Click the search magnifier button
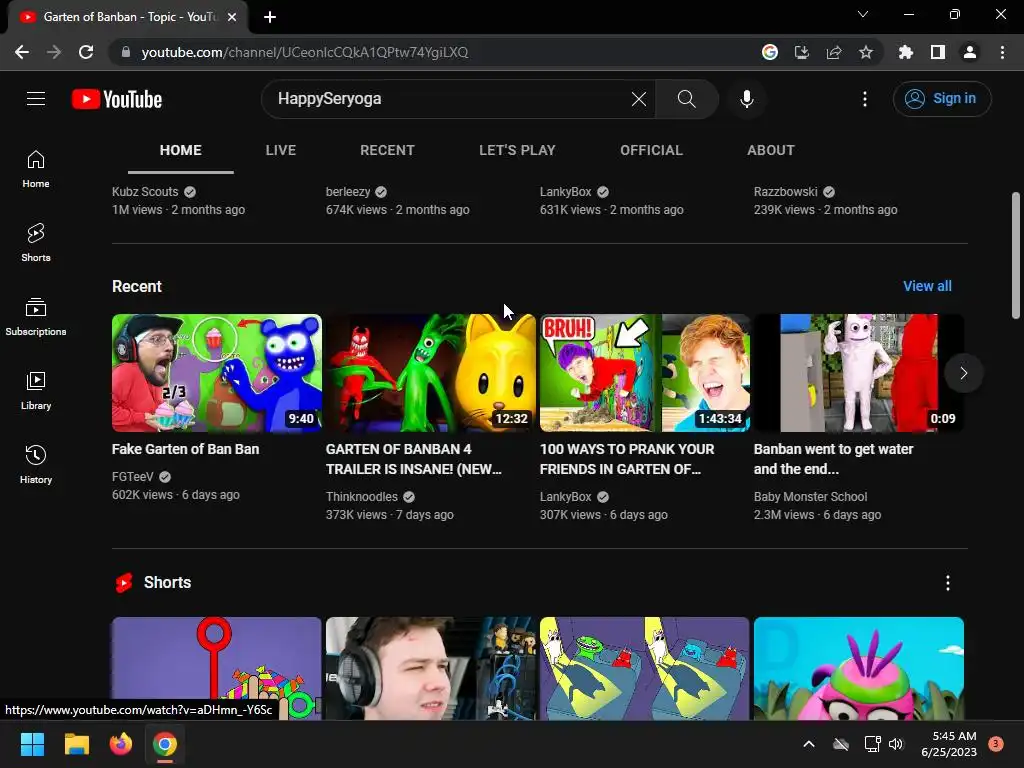This screenshot has height=768, width=1024. click(x=686, y=99)
